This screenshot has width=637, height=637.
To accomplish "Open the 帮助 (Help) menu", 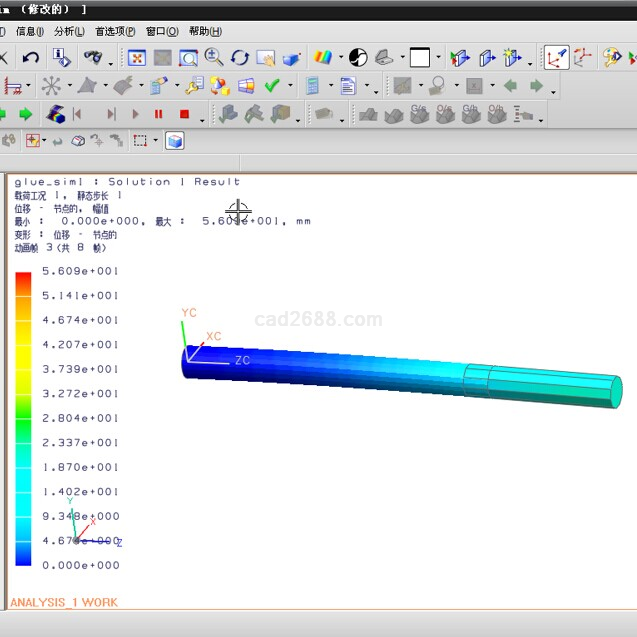I will (205, 31).
